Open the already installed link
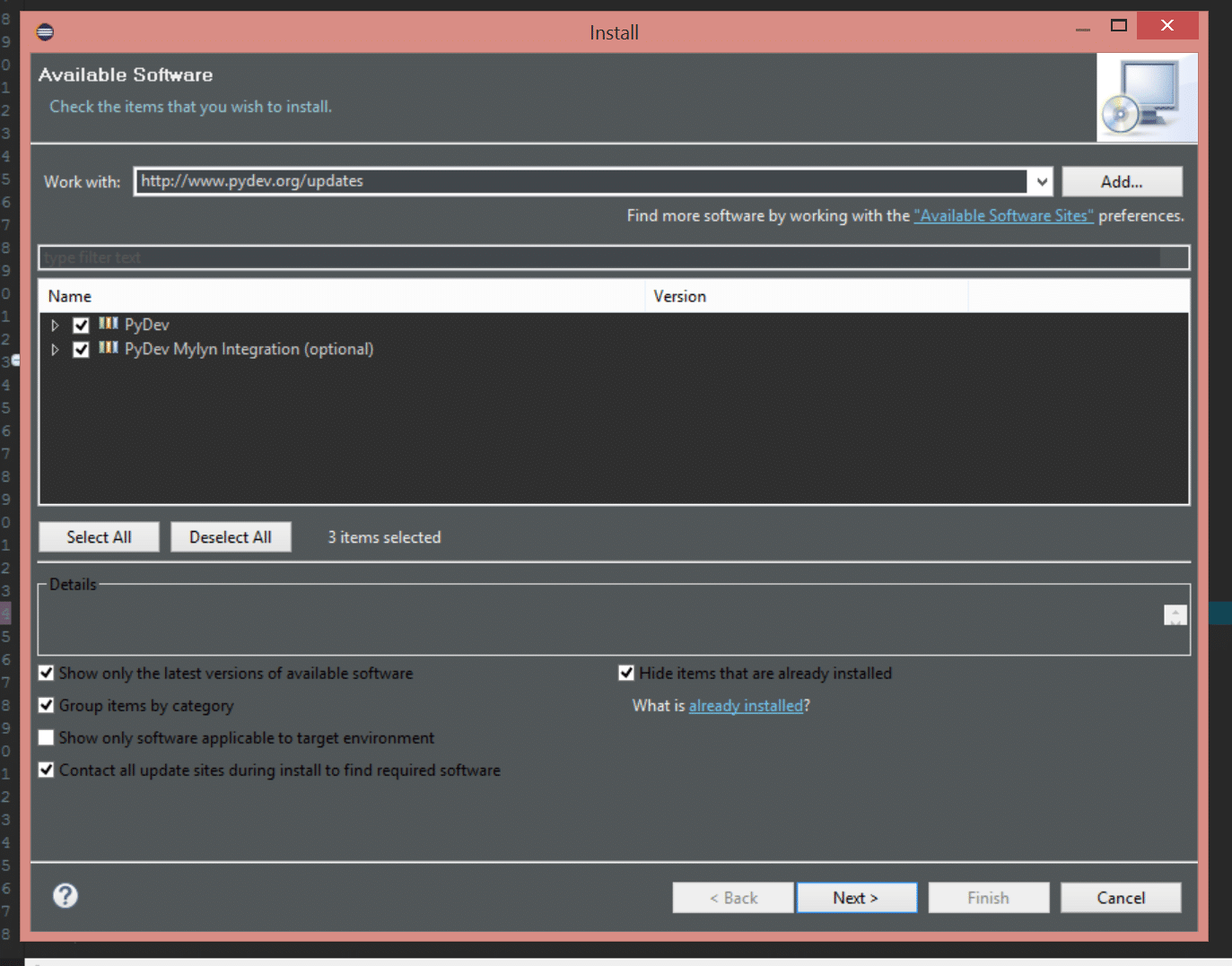Image resolution: width=1232 pixels, height=966 pixels. [x=746, y=706]
